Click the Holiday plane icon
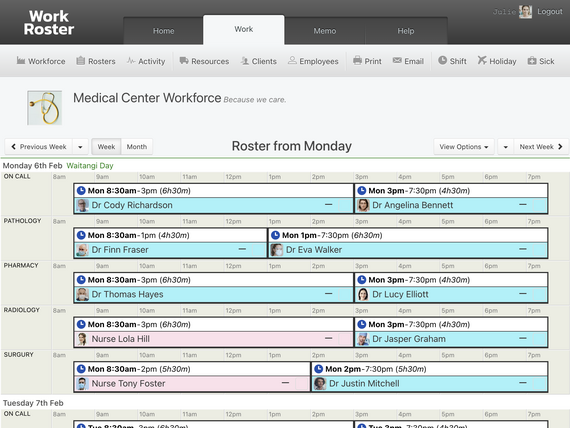The height and width of the screenshot is (428, 570). [482, 60]
